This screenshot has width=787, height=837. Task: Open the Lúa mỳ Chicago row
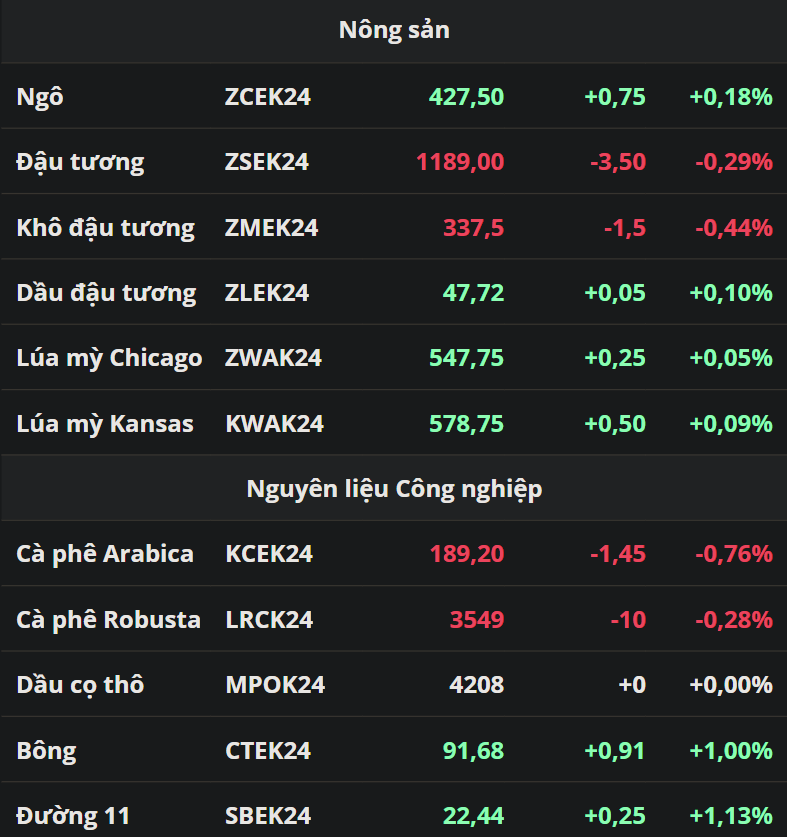click(394, 358)
